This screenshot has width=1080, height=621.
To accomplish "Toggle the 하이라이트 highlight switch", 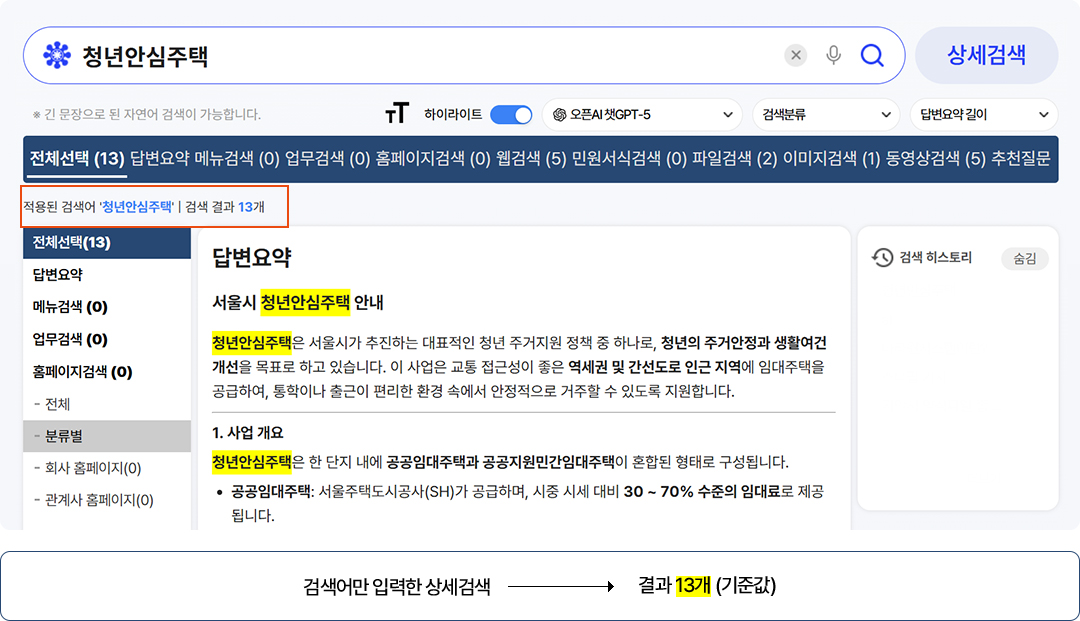I will pos(511,114).
